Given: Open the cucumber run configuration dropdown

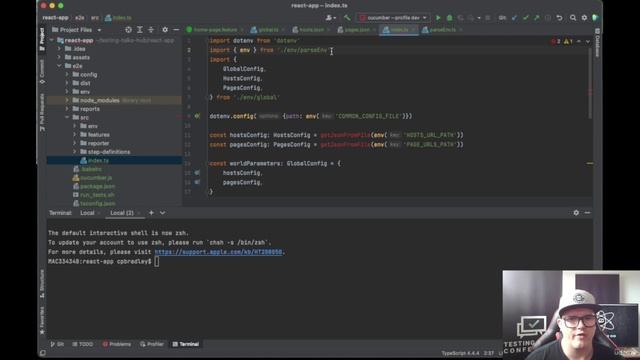Looking at the screenshot, I should tap(393, 18).
